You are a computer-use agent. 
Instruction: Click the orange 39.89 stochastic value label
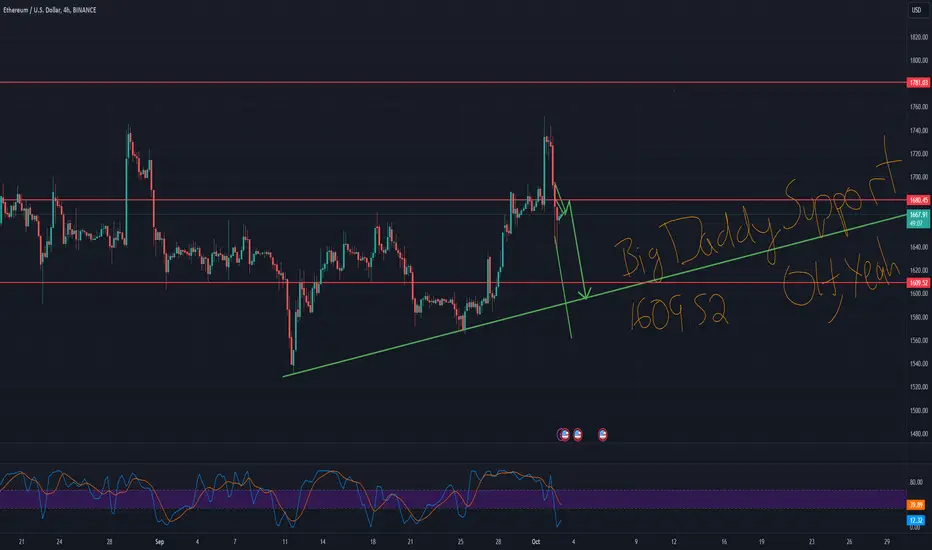[915, 505]
